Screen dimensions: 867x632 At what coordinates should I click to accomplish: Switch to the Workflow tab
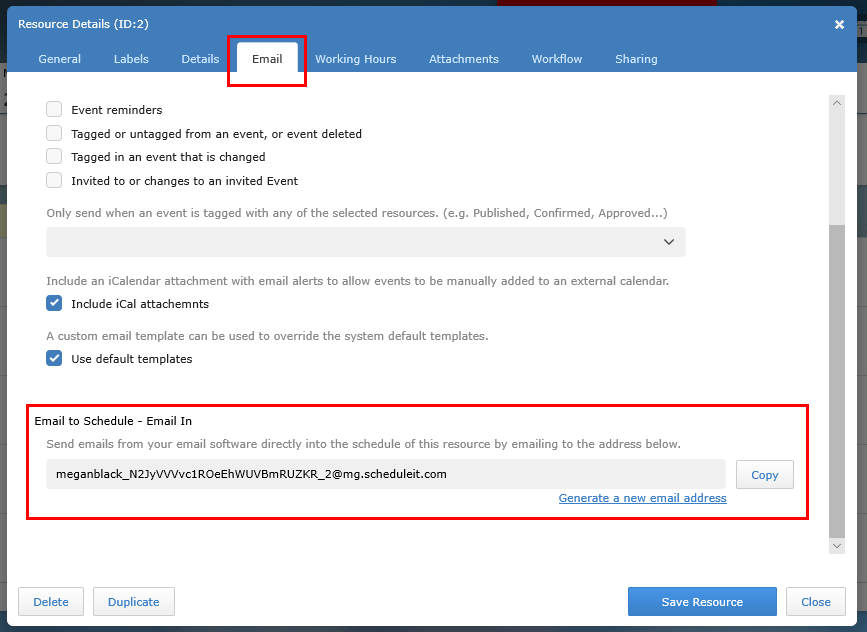(557, 59)
